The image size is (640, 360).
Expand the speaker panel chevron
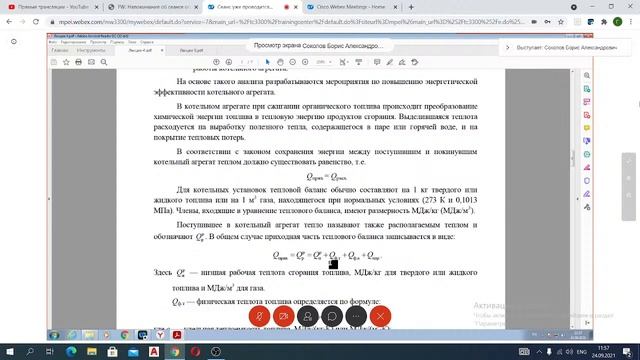508,47
